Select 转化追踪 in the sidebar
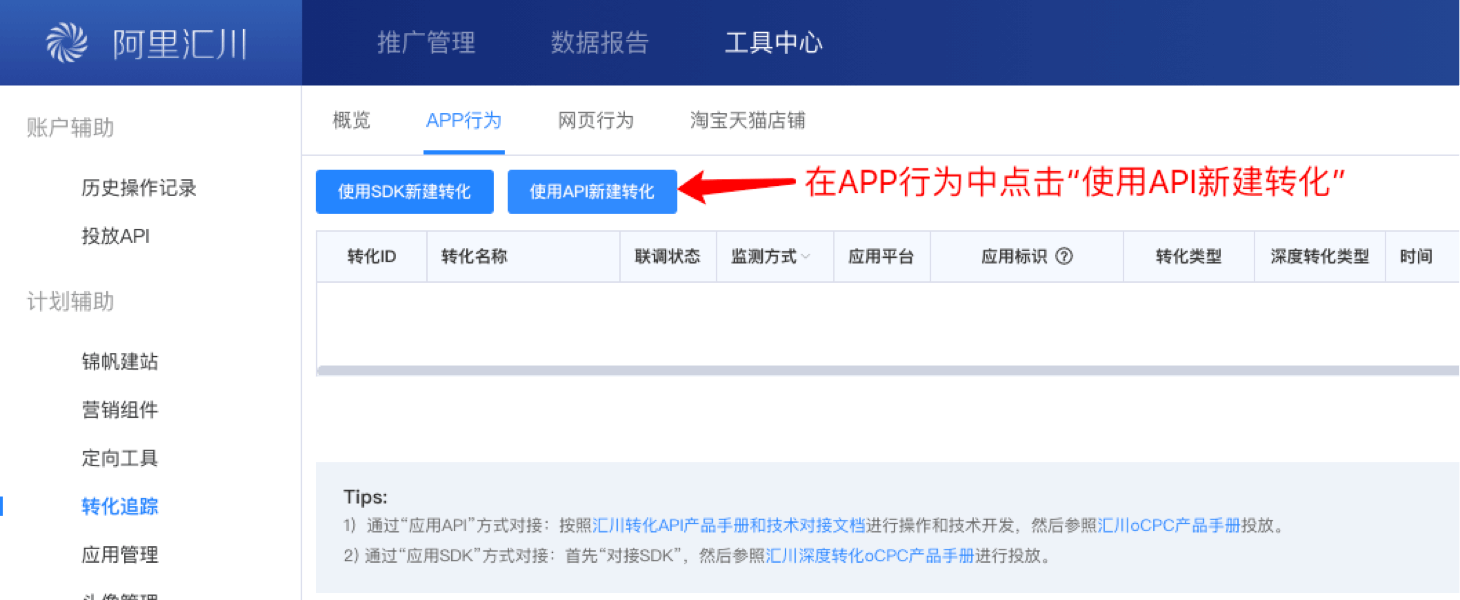The width and height of the screenshot is (1460, 600). click(x=120, y=506)
